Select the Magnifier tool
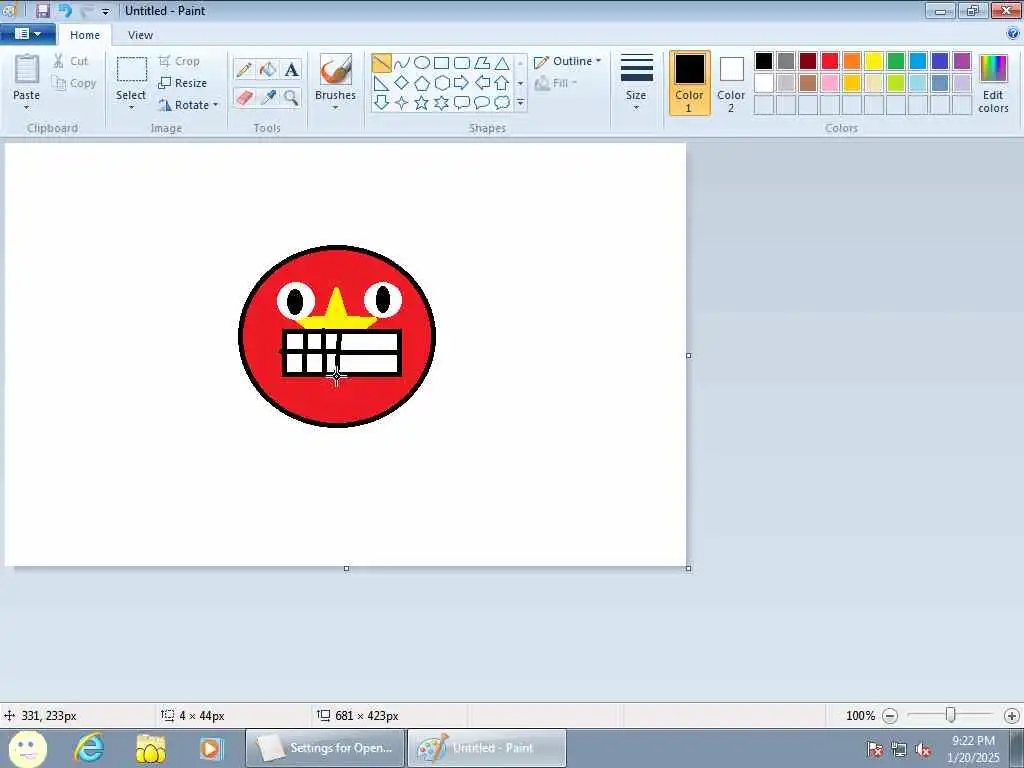The height and width of the screenshot is (768, 1024). (291, 98)
